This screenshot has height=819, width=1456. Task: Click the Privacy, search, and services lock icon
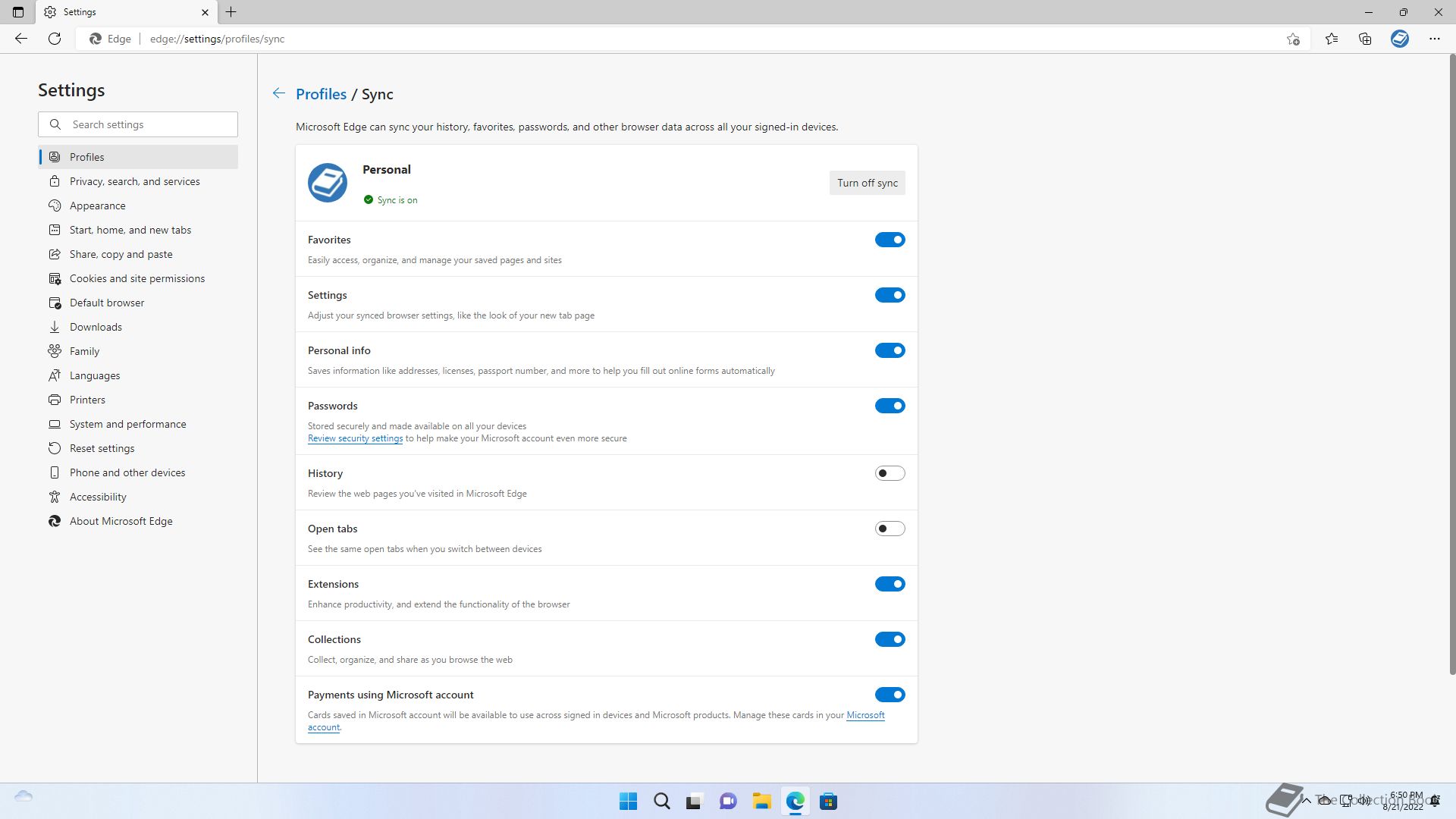55,181
